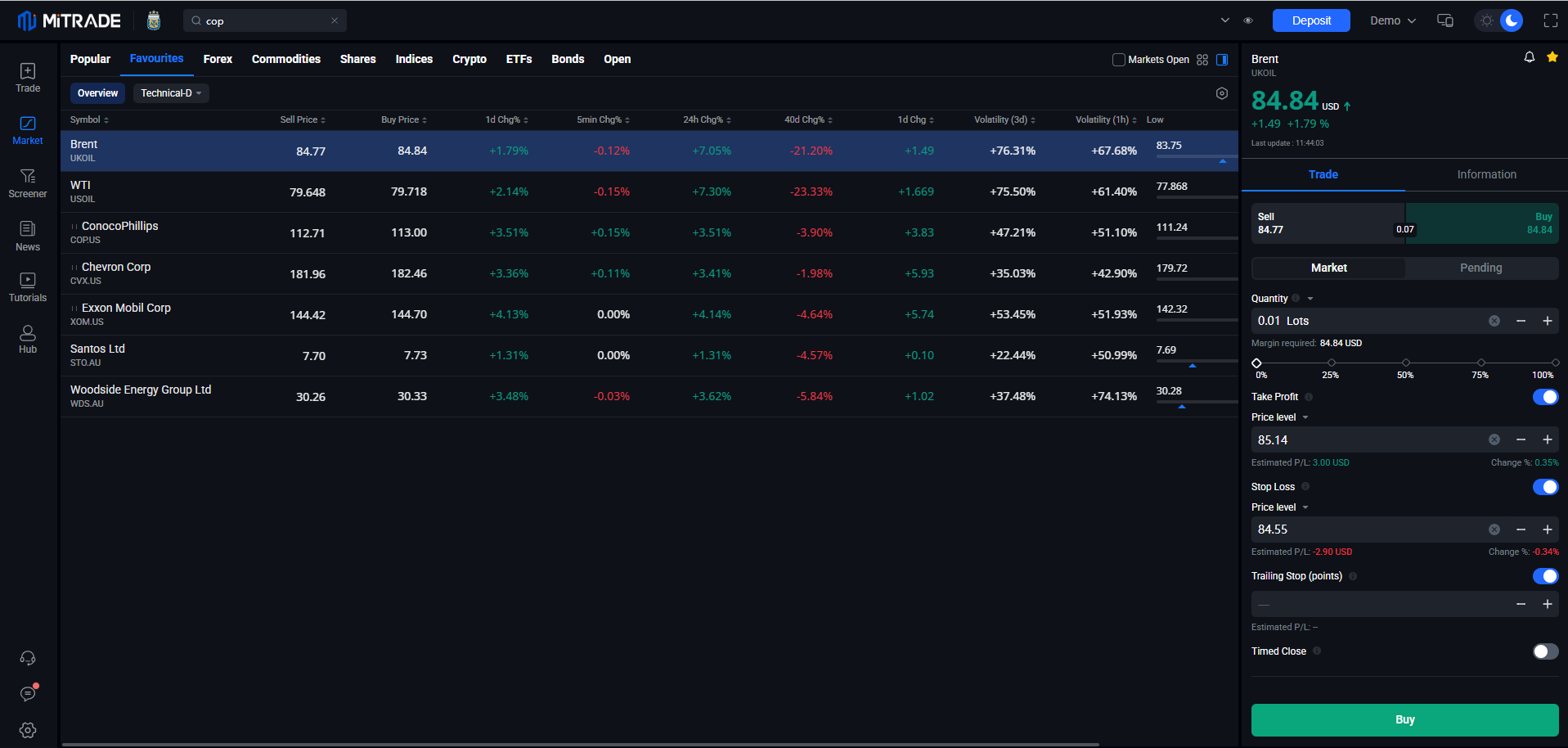The image size is (1568, 748).
Task: Click the Mitrade logo
Action: pyautogui.click(x=70, y=20)
